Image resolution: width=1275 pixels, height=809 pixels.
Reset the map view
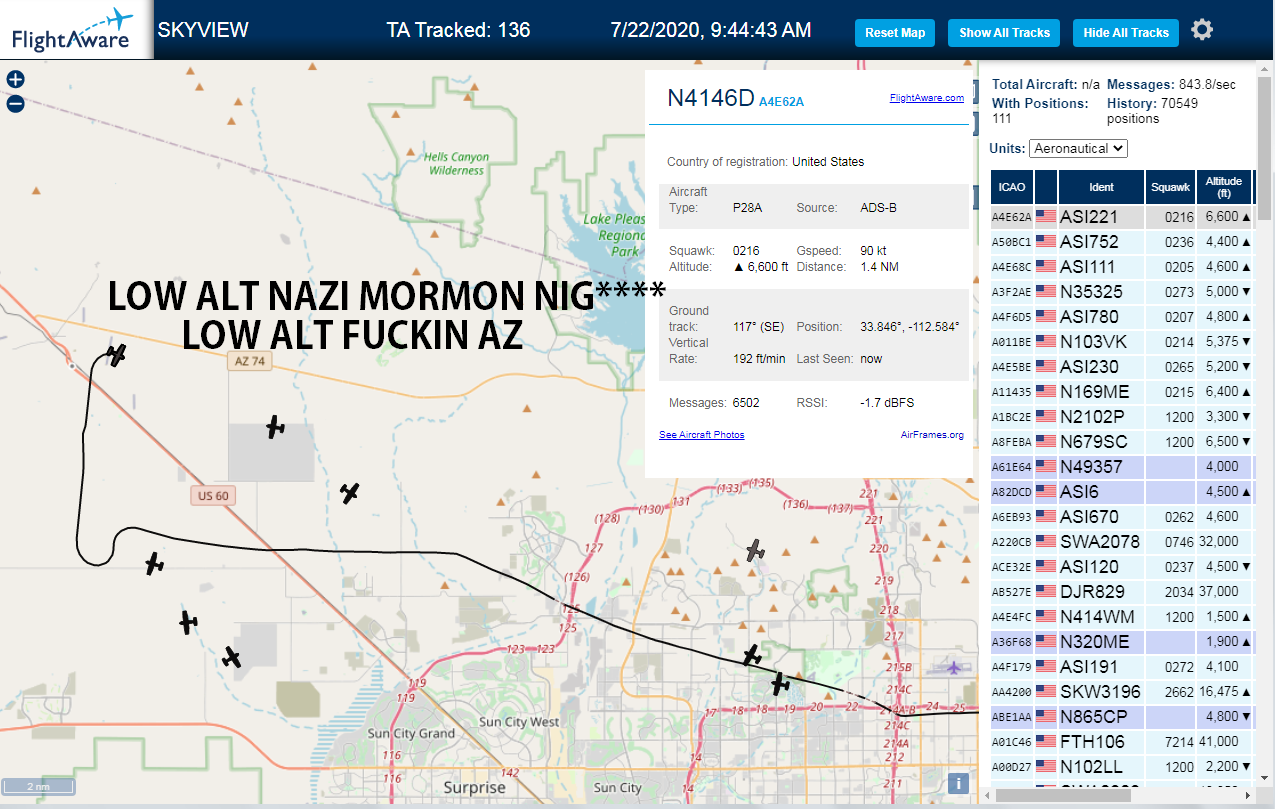tap(895, 33)
